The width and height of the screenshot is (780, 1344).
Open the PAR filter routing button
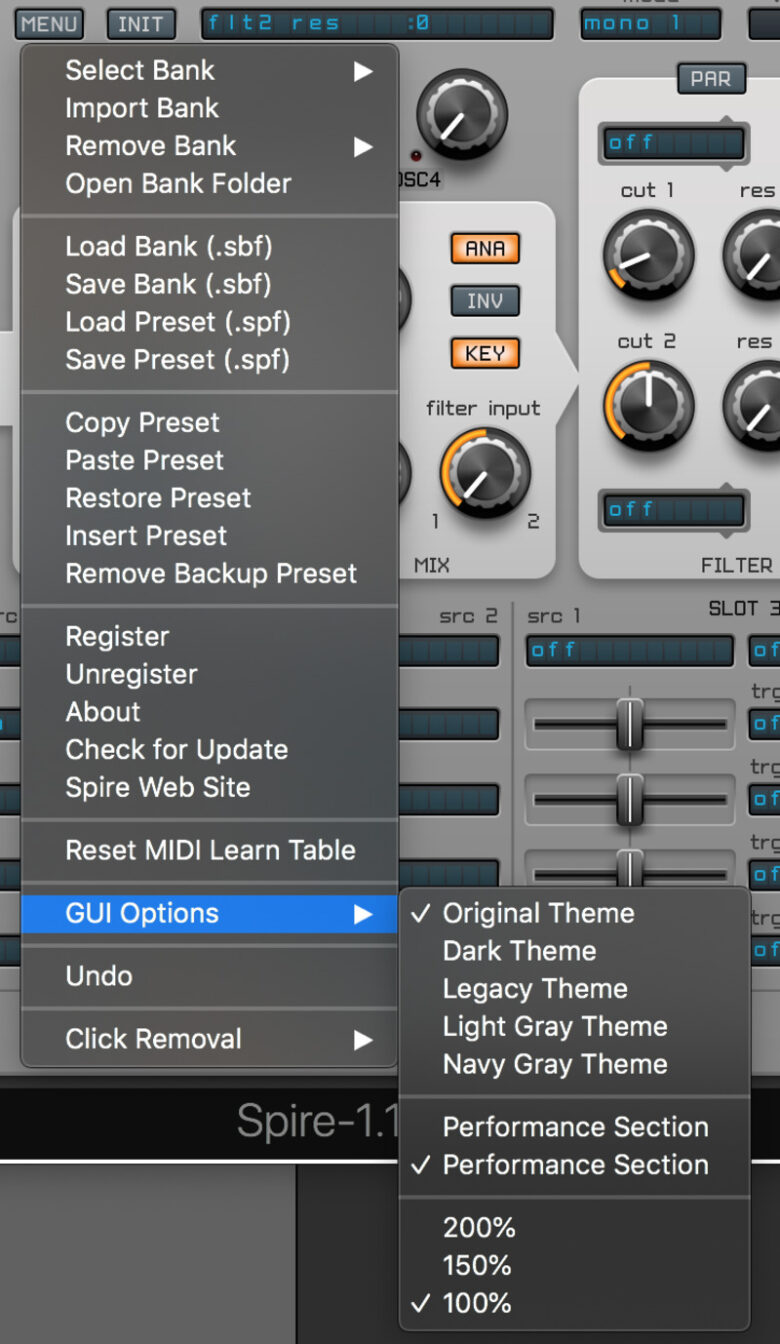click(711, 78)
